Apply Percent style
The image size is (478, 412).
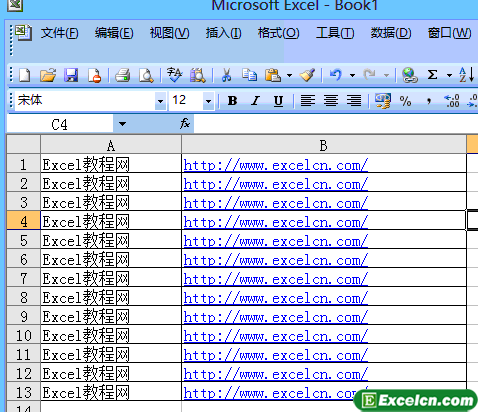point(405,101)
